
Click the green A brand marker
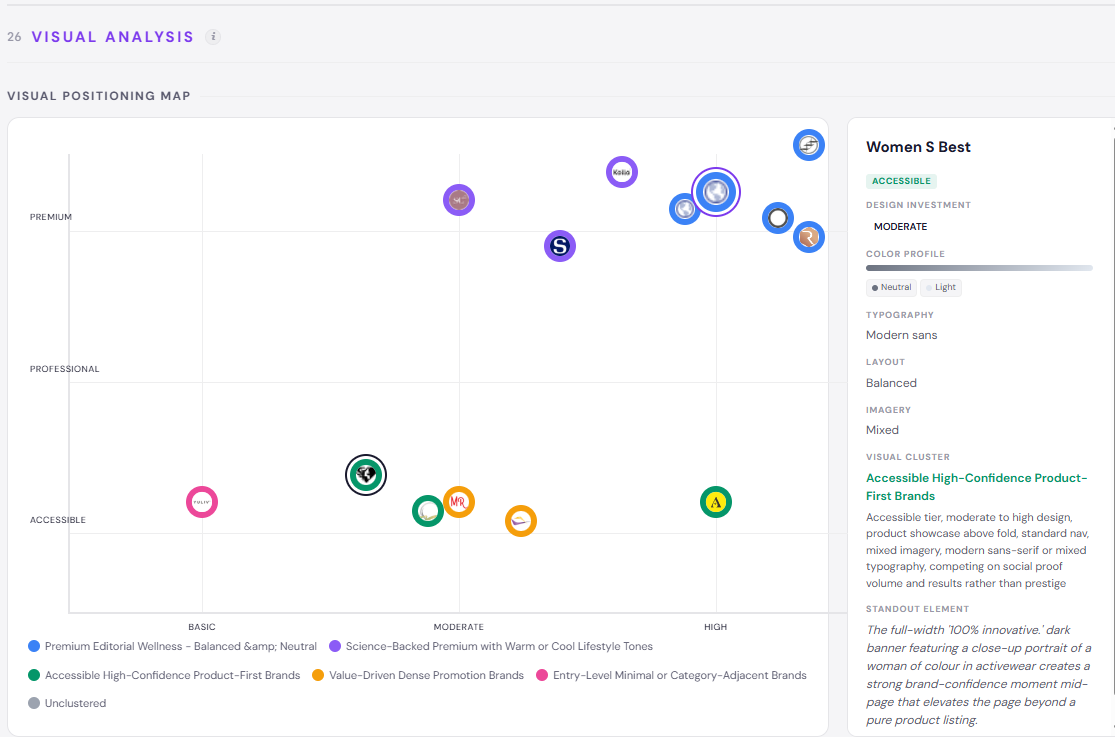[x=715, y=502]
